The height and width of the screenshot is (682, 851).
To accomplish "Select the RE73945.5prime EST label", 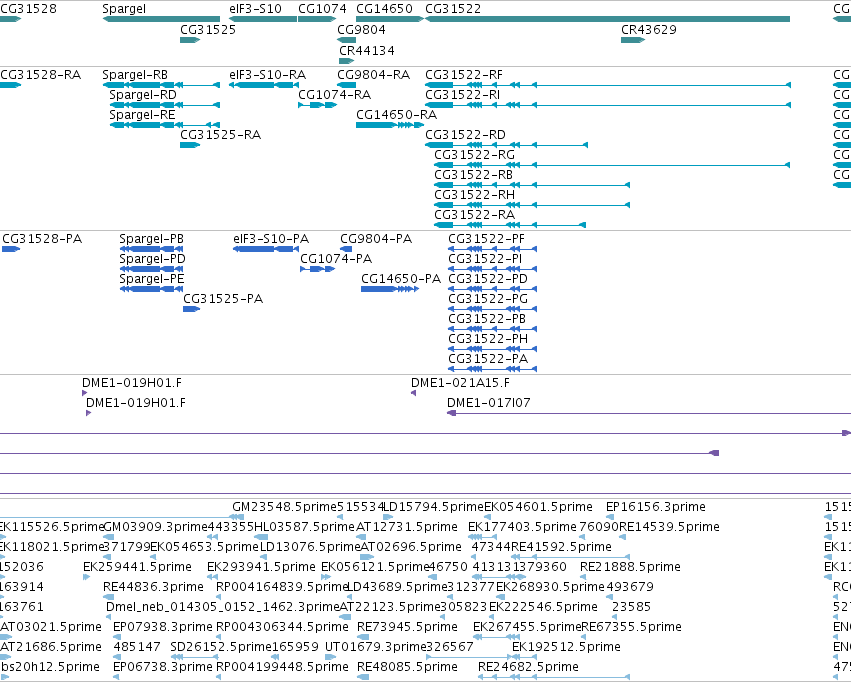I will pos(407,627).
